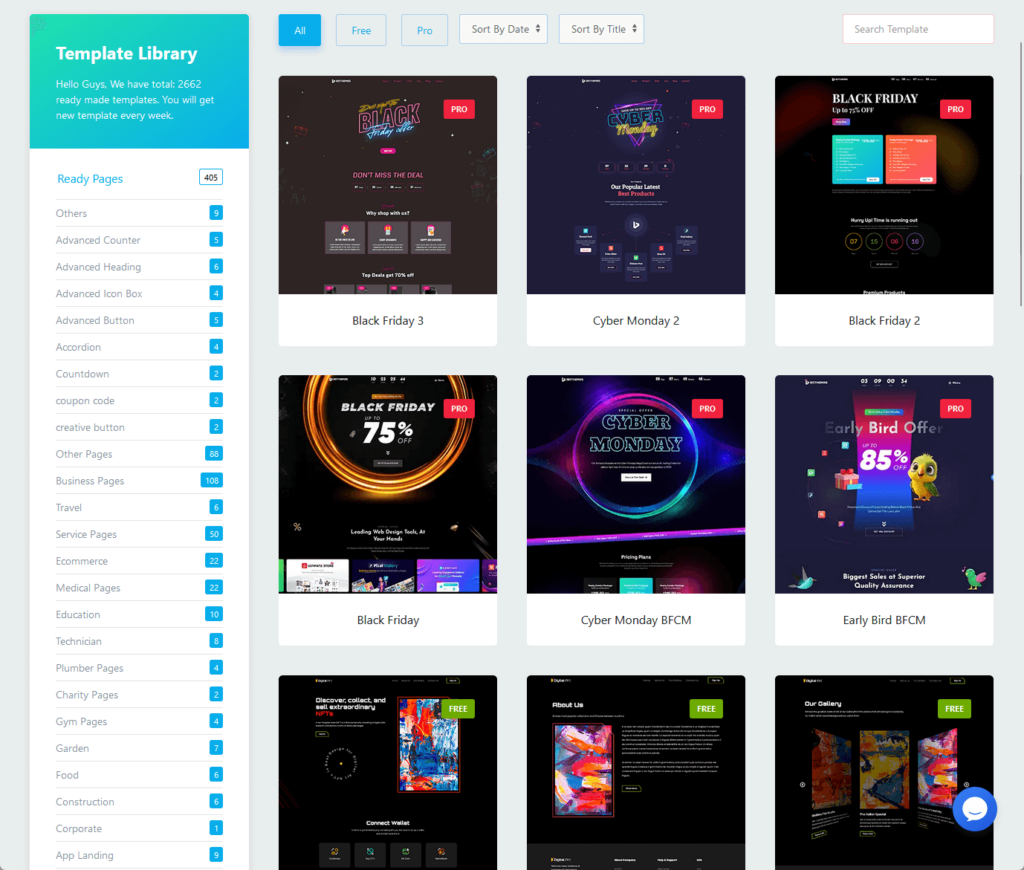
Task: Select the Charity Pages category
Action: tap(138, 696)
